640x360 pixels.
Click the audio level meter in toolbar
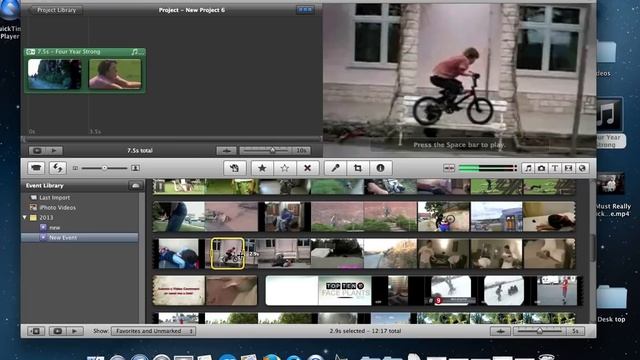(x=488, y=168)
